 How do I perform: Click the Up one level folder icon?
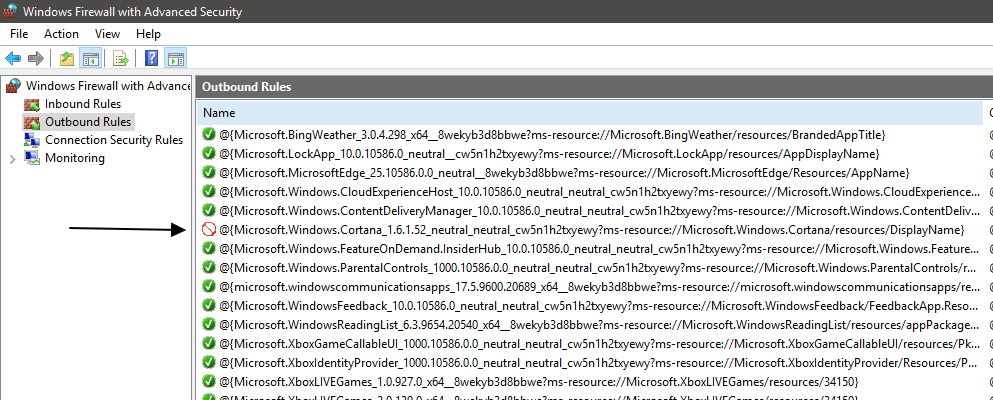point(67,59)
